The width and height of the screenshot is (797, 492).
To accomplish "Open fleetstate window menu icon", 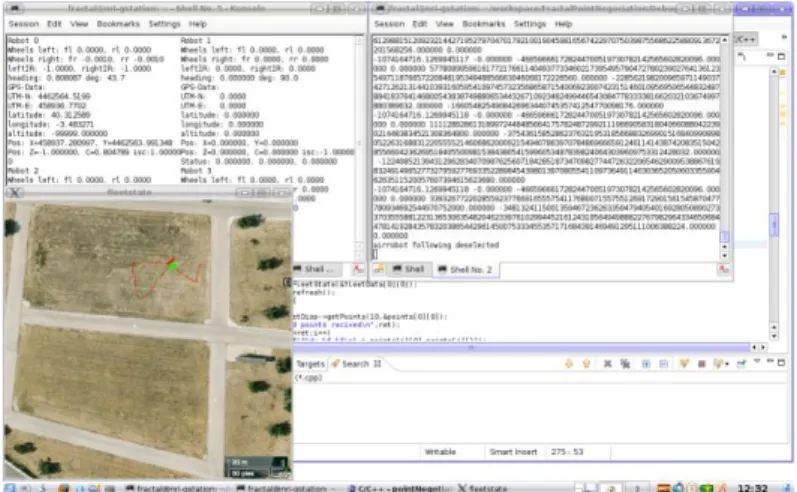I will pyautogui.click(x=15, y=193).
